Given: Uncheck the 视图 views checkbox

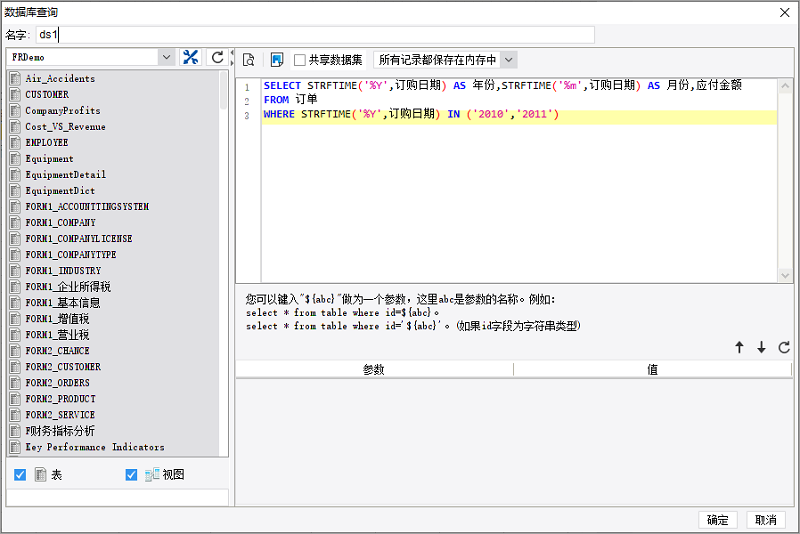Looking at the screenshot, I should [x=131, y=475].
